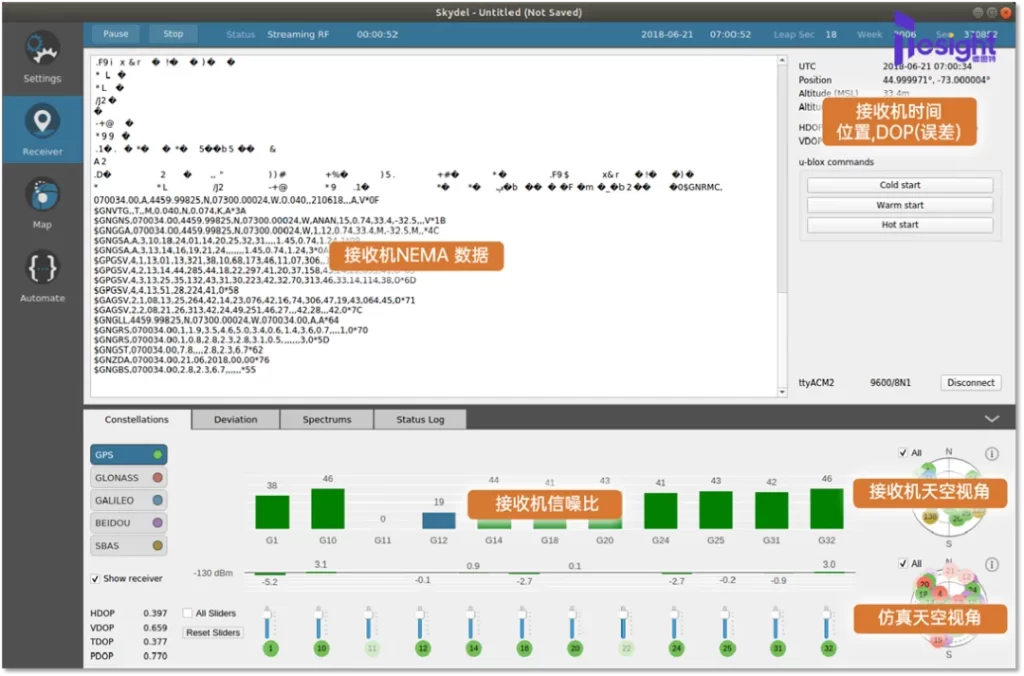
Task: Click the $GNGST line in the NMEA output
Action: (178, 350)
